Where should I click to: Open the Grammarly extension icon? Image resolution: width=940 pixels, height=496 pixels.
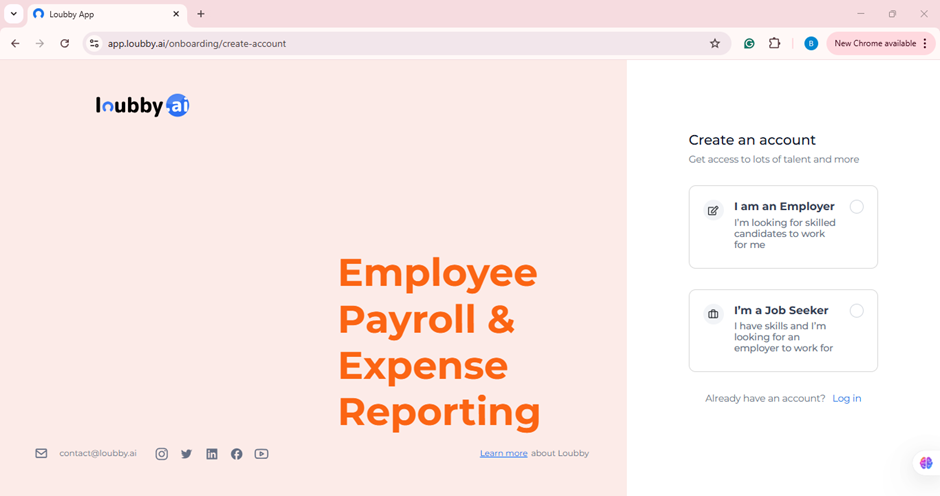749,43
